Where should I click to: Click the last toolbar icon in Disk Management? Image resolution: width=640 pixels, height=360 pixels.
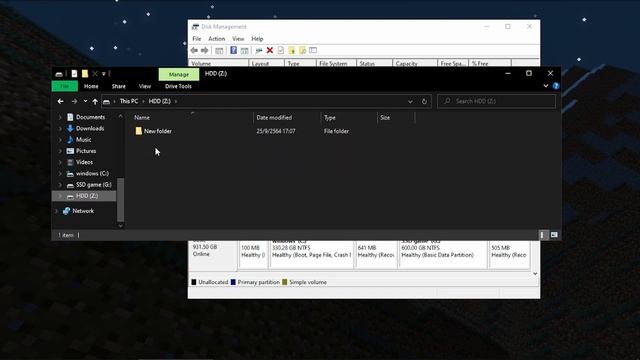point(313,50)
